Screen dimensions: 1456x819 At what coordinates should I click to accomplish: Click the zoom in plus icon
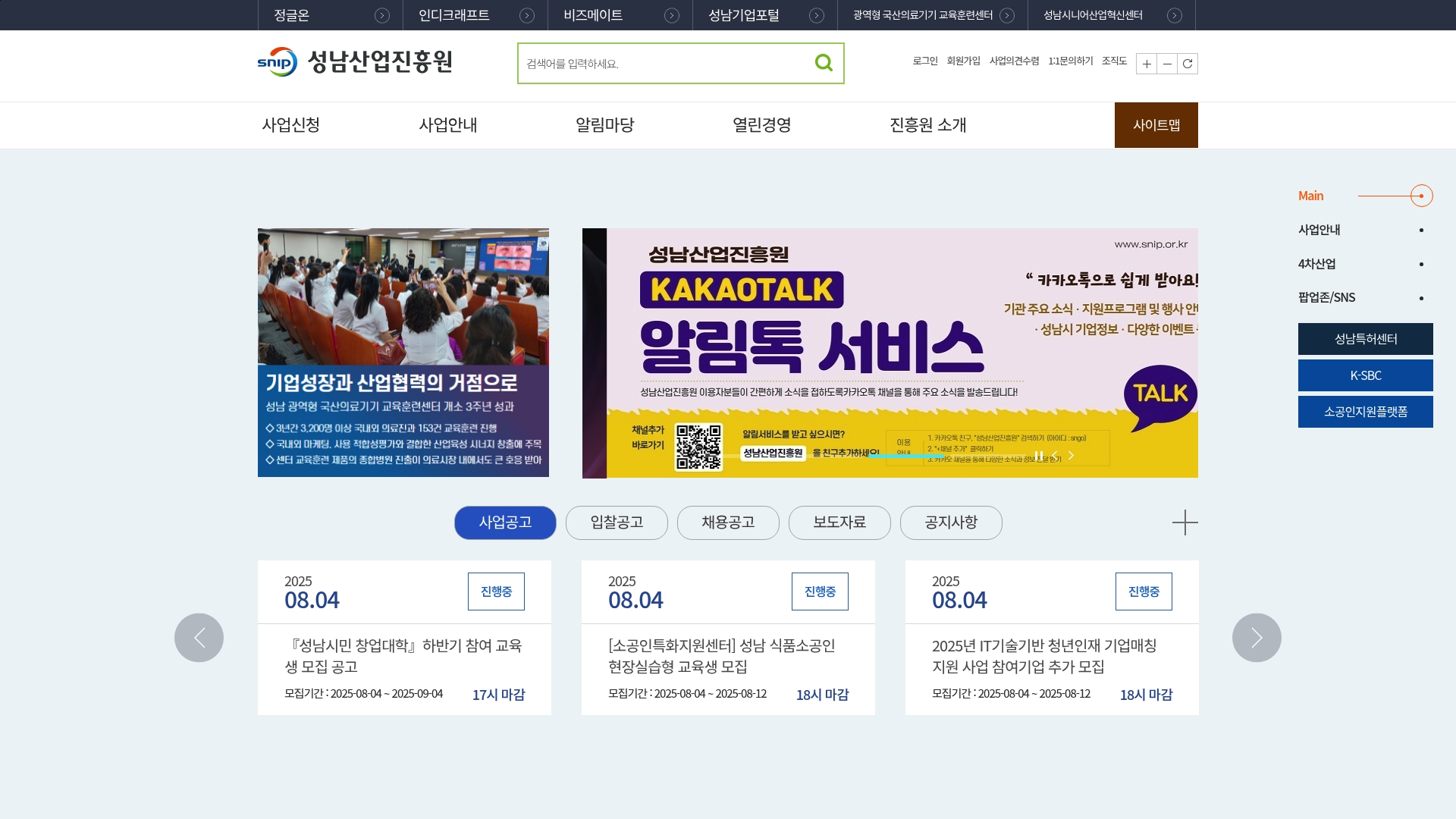[x=1147, y=64]
